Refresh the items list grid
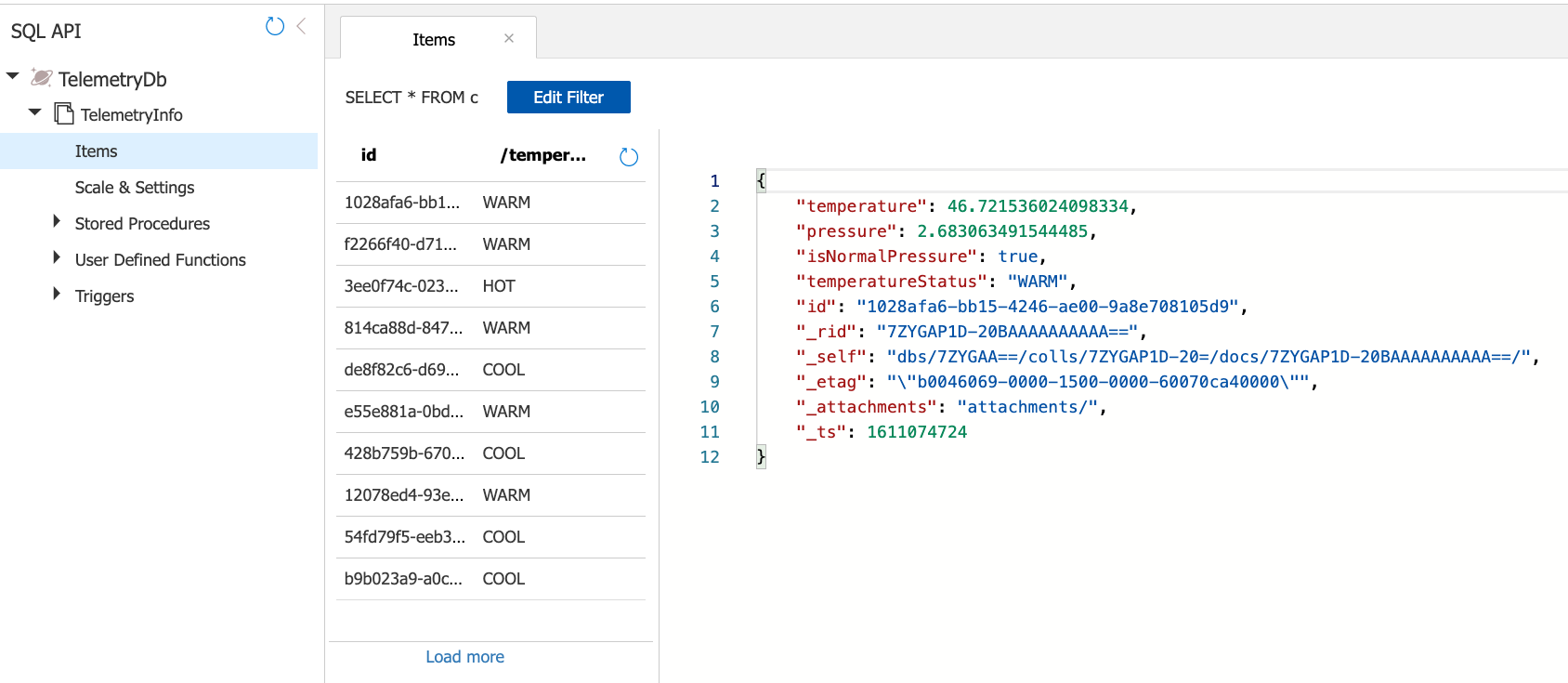 [x=629, y=157]
